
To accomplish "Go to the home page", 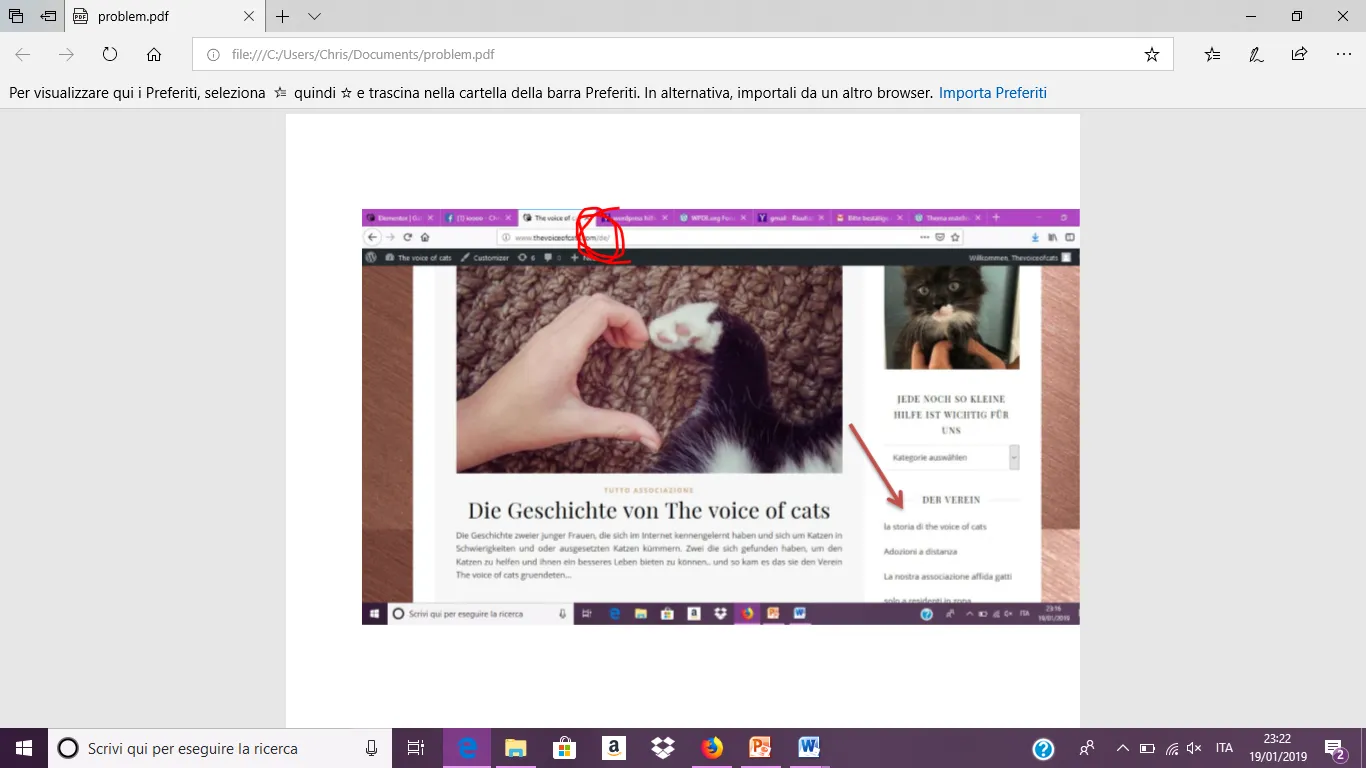I will point(154,55).
